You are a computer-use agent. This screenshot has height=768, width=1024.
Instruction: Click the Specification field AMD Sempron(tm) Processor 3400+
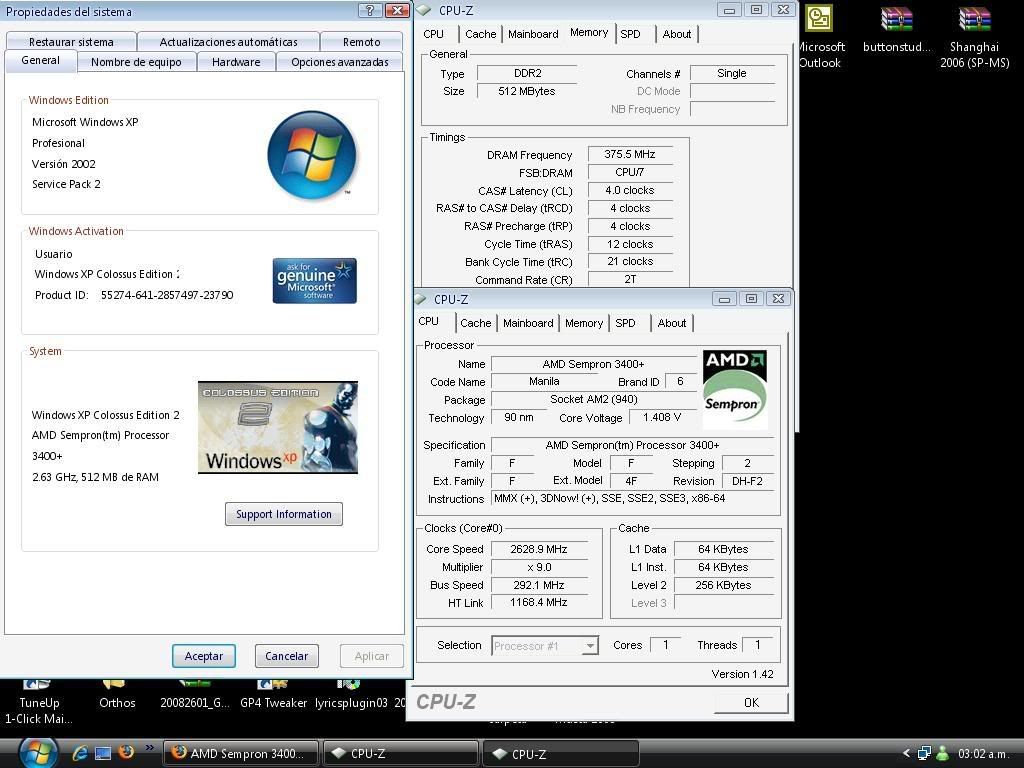pyautogui.click(x=632, y=445)
